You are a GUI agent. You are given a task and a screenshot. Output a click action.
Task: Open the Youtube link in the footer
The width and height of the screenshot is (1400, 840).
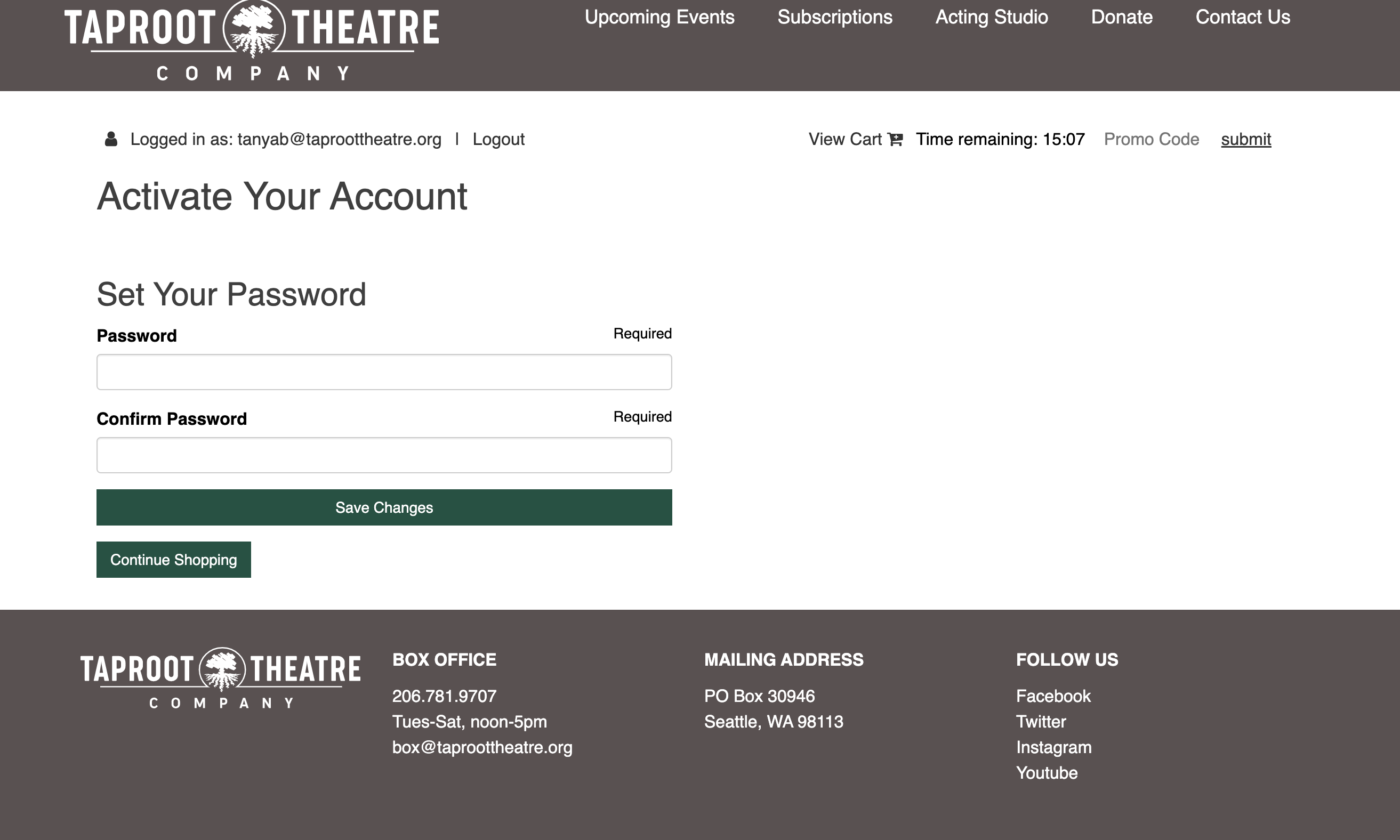pos(1047,773)
